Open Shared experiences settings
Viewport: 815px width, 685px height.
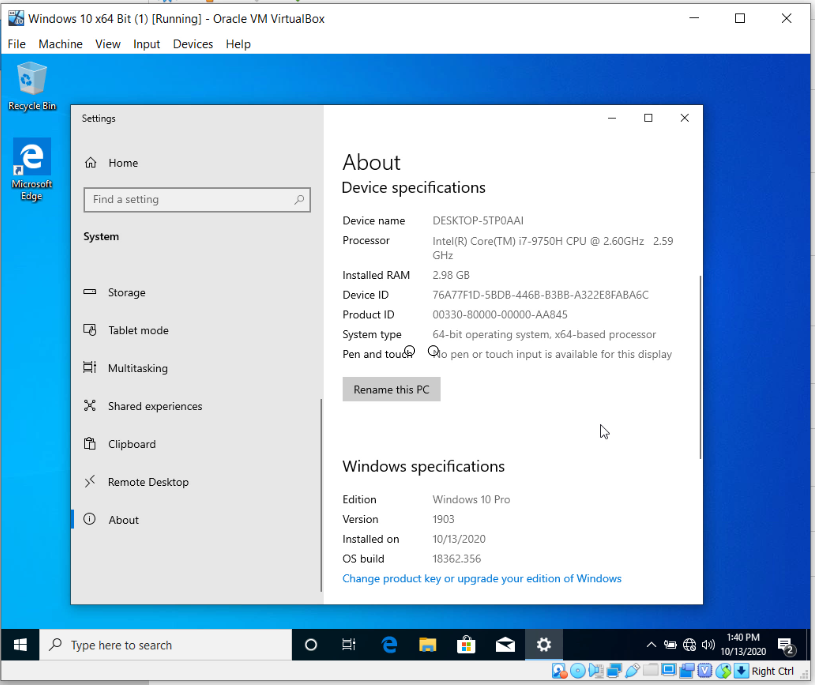click(x=154, y=406)
